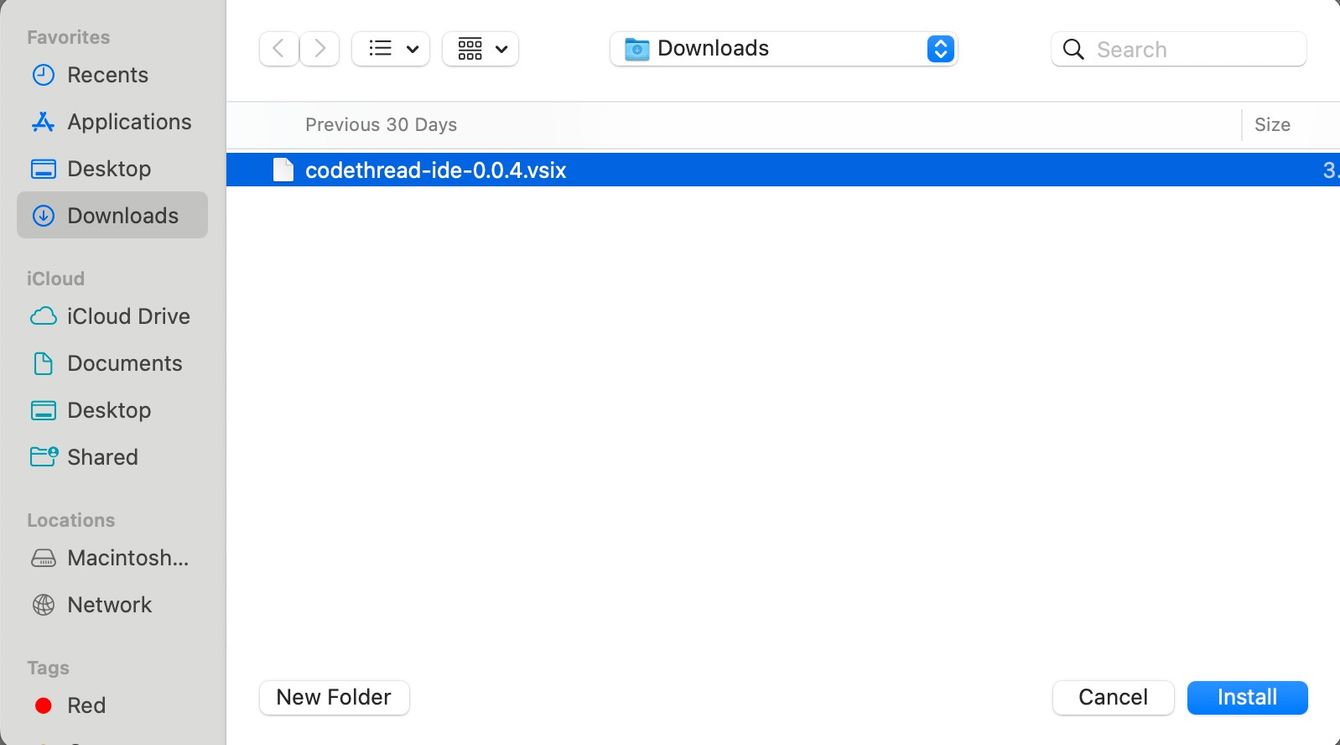Click the Downloads sidebar icon
Screen dimensions: 1340x745
(43, 216)
